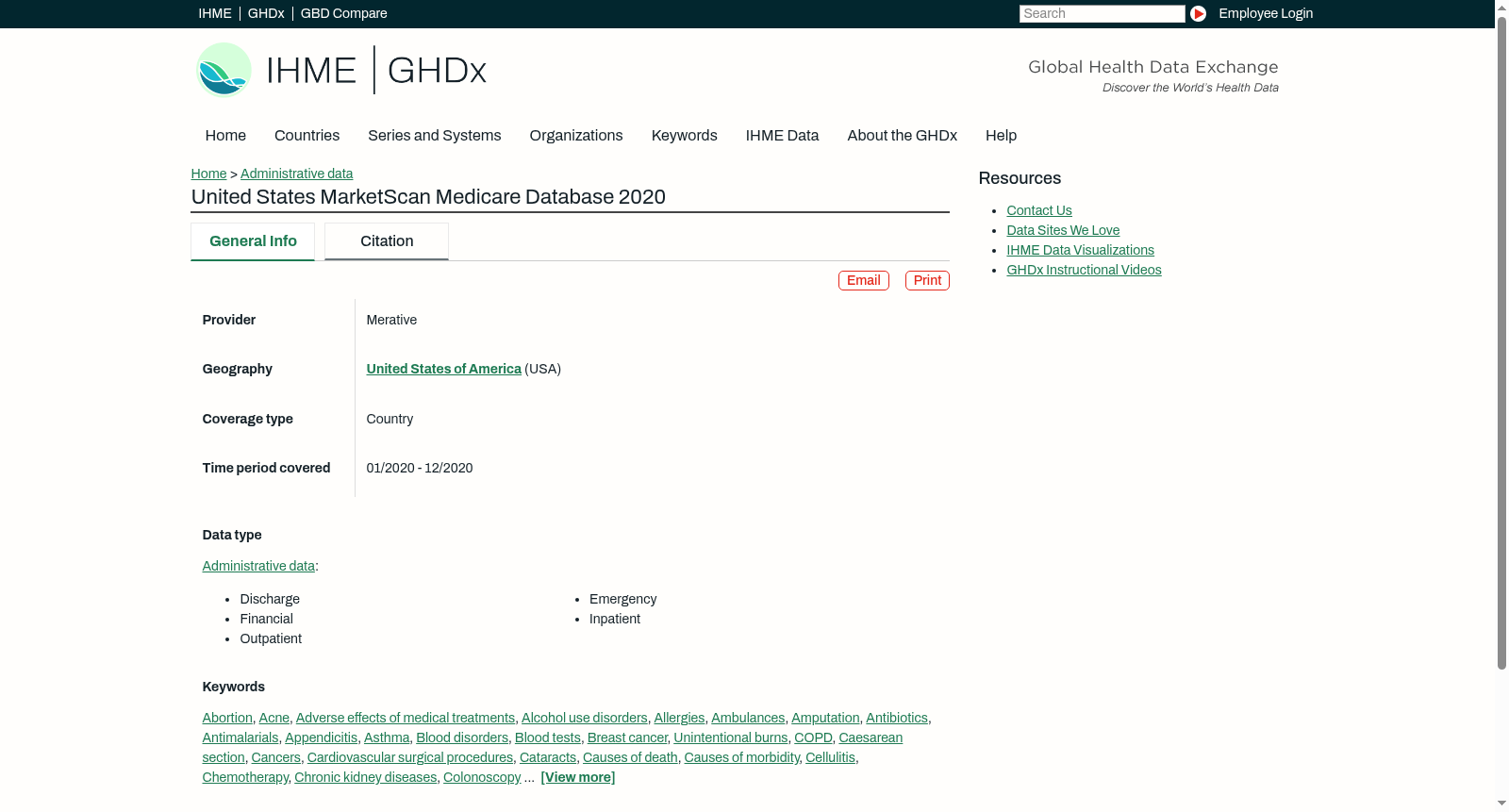Open the Keywords menu item
The image size is (1509, 812).
coord(685,136)
